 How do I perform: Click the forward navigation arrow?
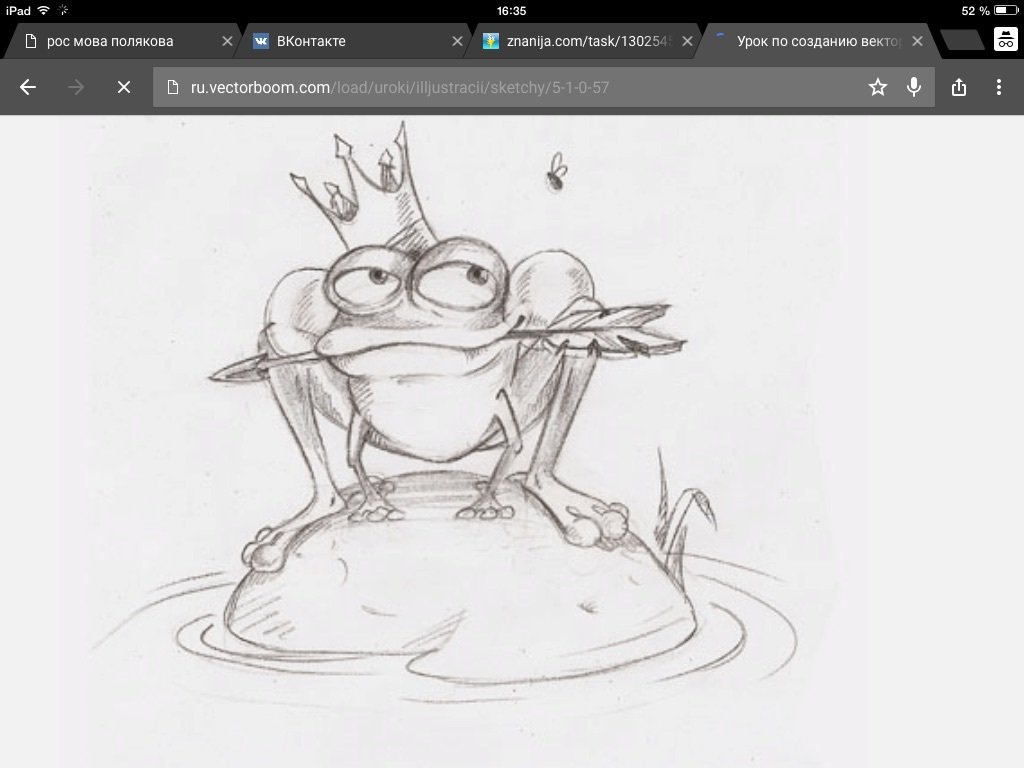click(x=76, y=87)
